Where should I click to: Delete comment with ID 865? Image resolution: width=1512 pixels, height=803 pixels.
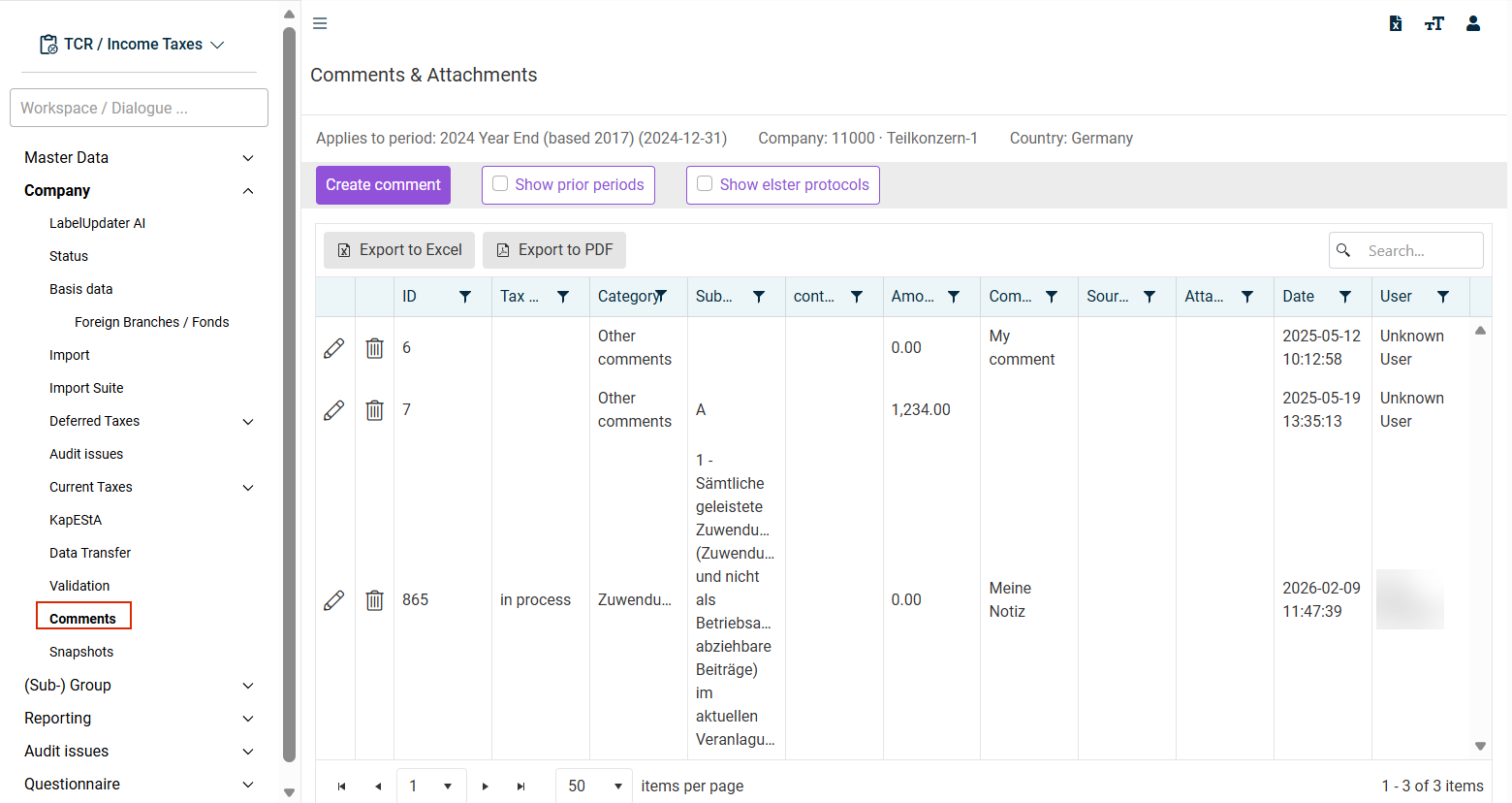(375, 600)
